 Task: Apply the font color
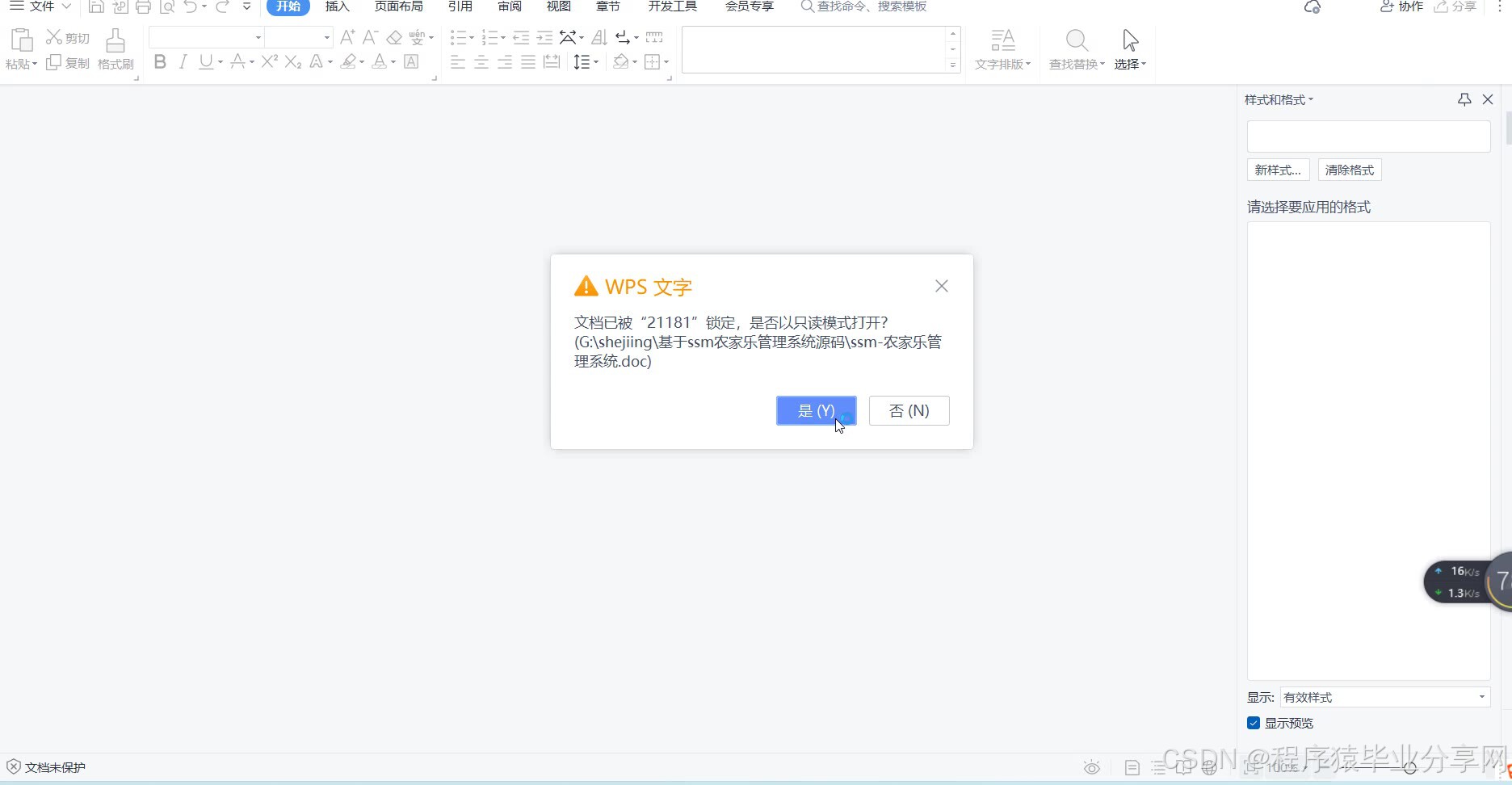(x=379, y=62)
